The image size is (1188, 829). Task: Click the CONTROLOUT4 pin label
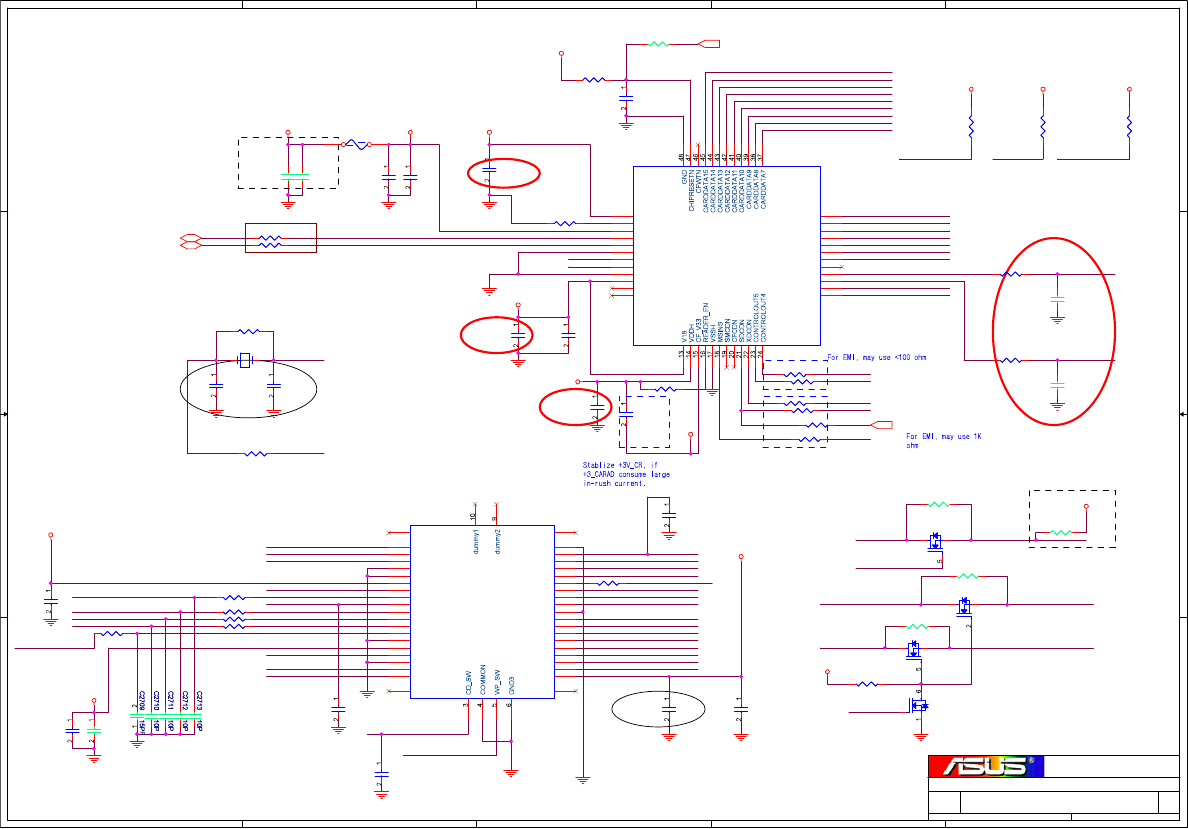tap(764, 318)
